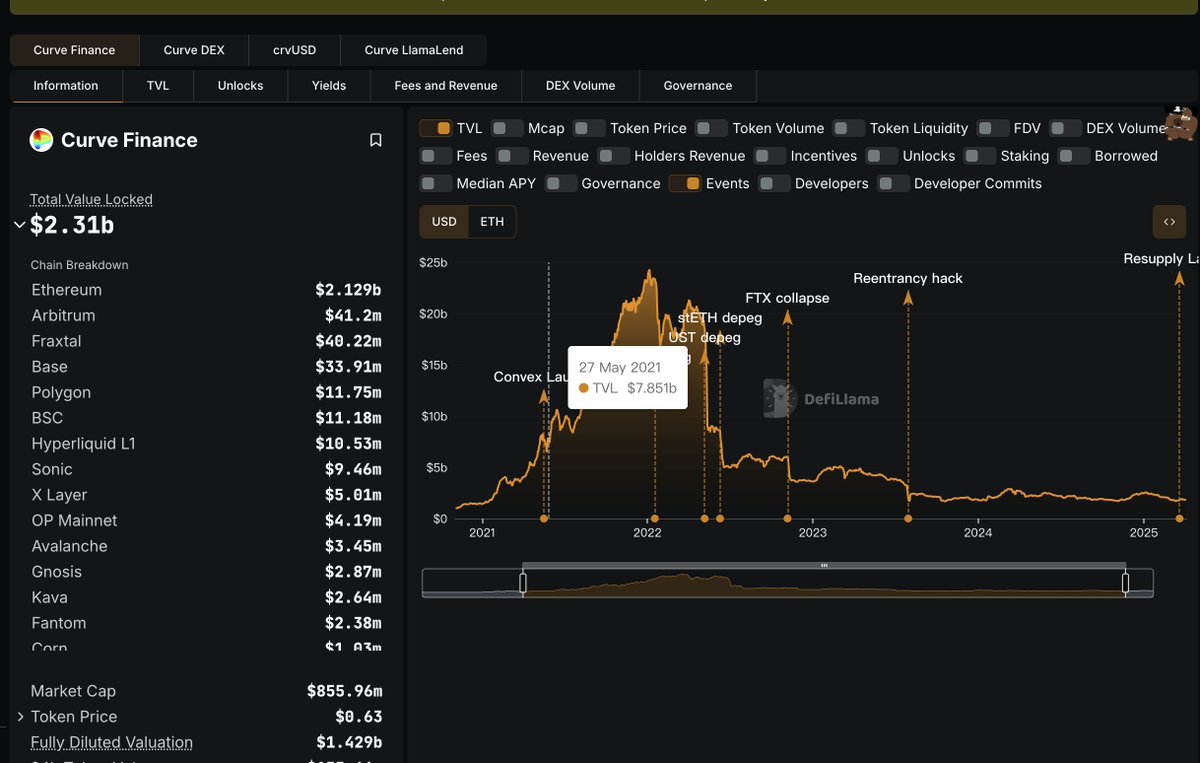
Task: Click the Curve Finance rainbow logo
Action: [x=41, y=140]
